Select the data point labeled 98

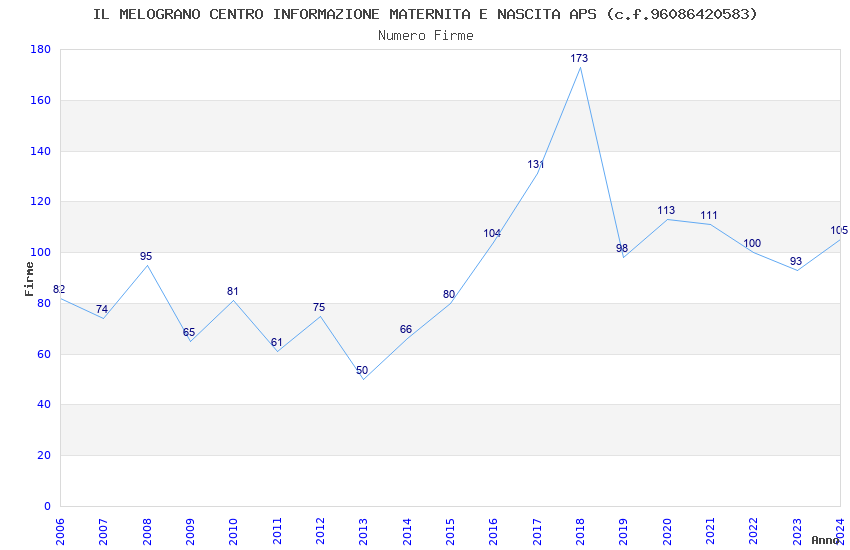click(623, 257)
